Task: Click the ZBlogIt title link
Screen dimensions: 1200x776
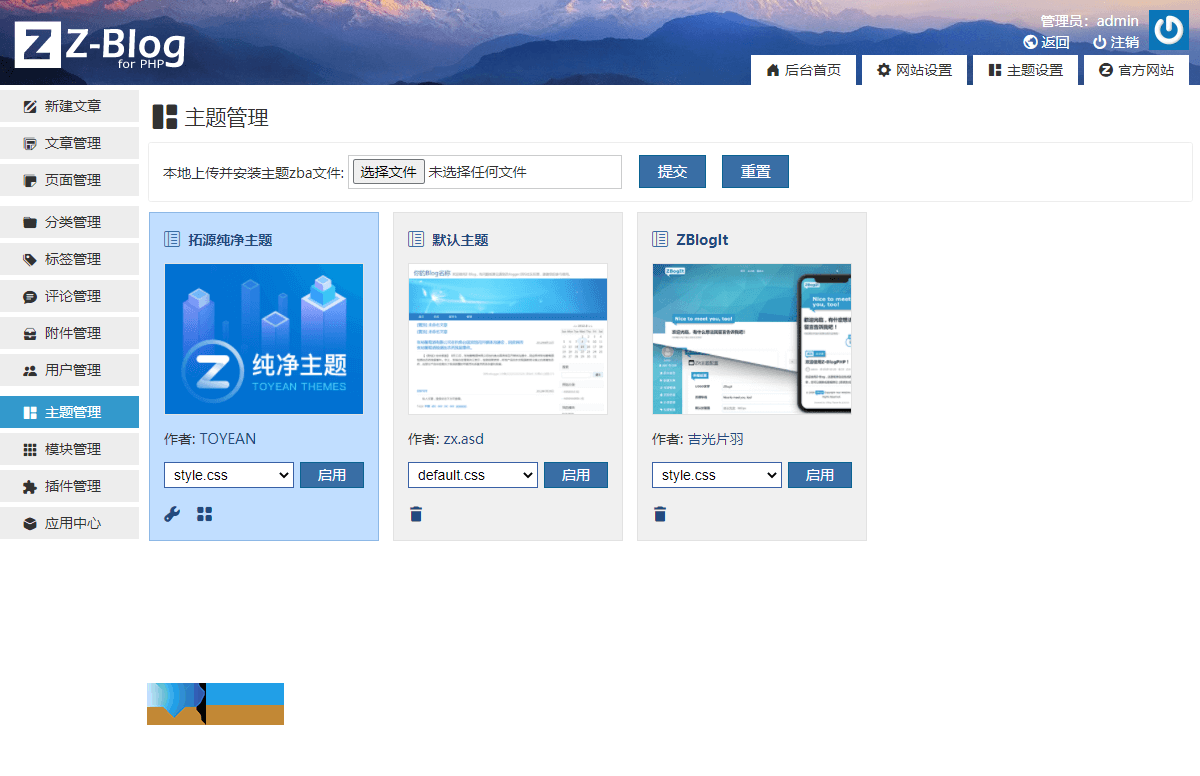Action: [x=702, y=240]
